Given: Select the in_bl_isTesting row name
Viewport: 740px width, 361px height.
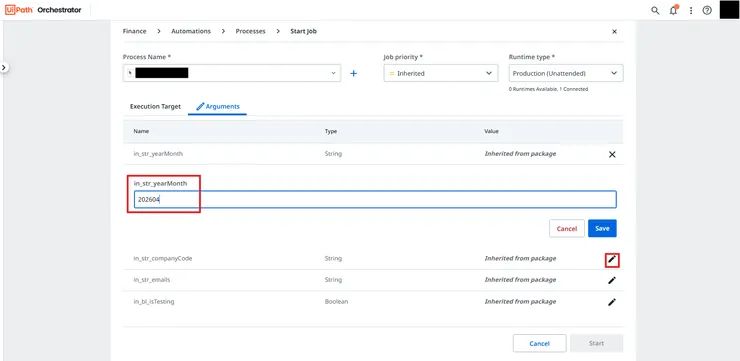Looking at the screenshot, I should pyautogui.click(x=154, y=302).
